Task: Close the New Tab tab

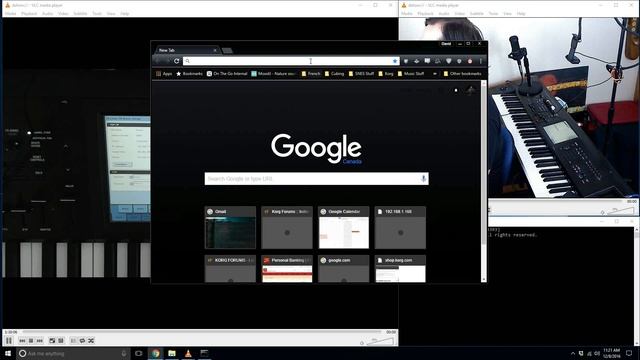Action: tap(215, 50)
